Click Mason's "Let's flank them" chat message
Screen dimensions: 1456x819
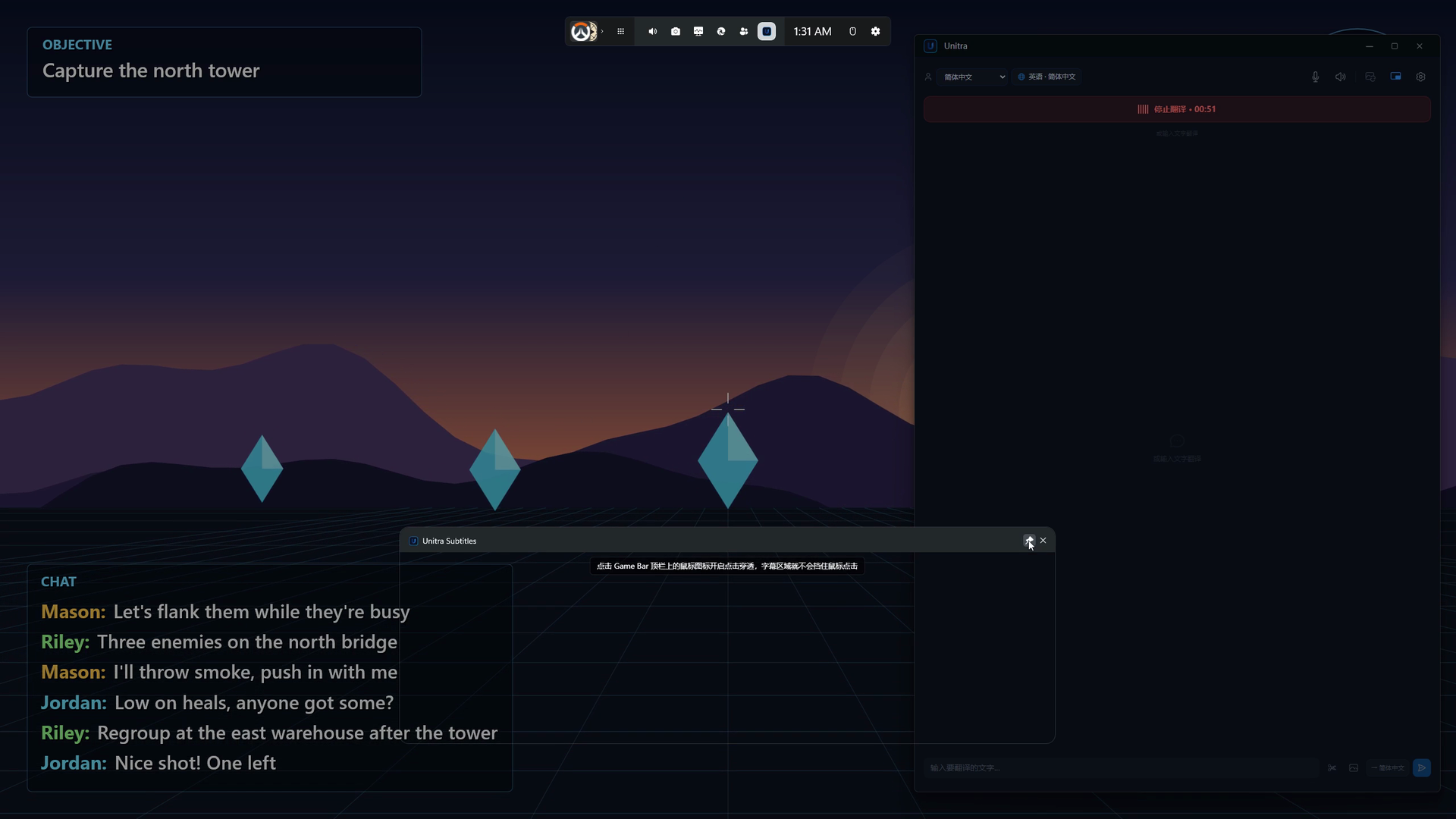(225, 612)
